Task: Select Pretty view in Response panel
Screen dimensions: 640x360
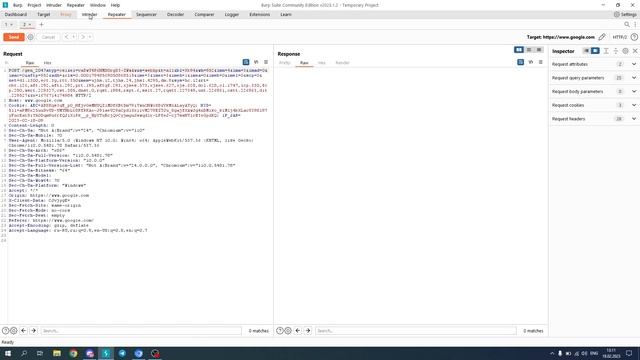Action: [x=284, y=63]
